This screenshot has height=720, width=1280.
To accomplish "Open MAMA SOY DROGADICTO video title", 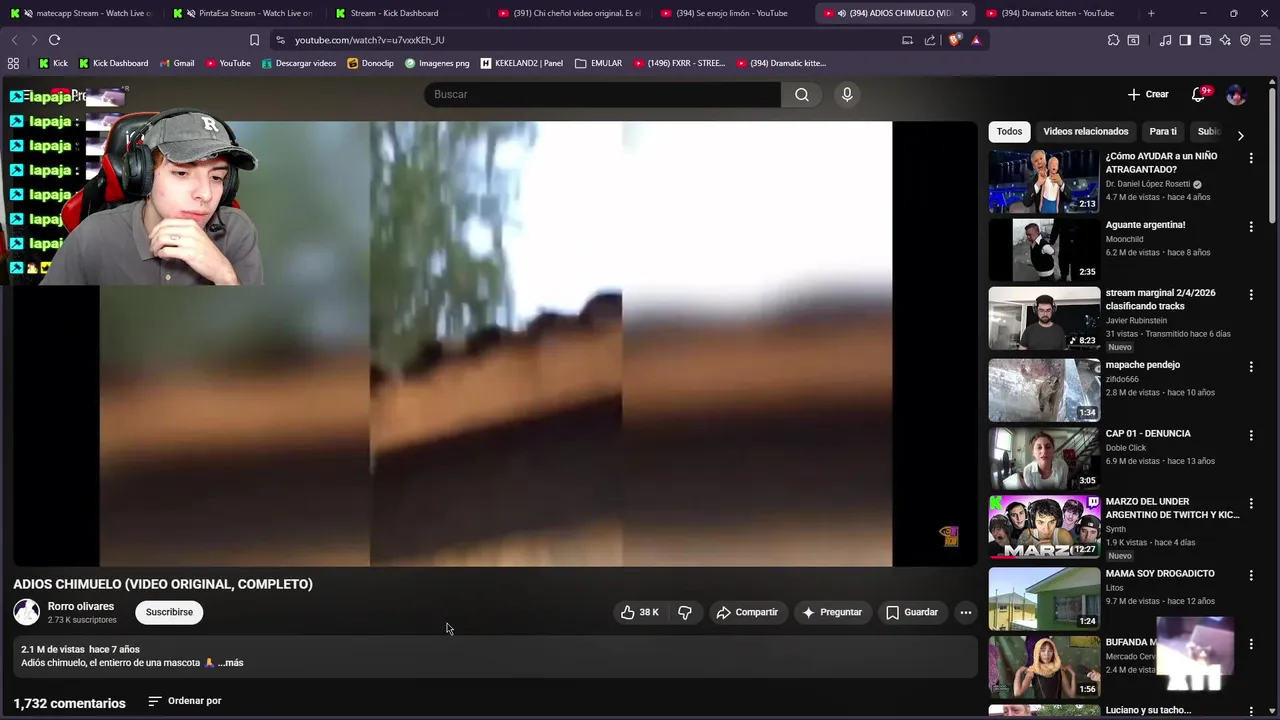I will (x=1160, y=574).
